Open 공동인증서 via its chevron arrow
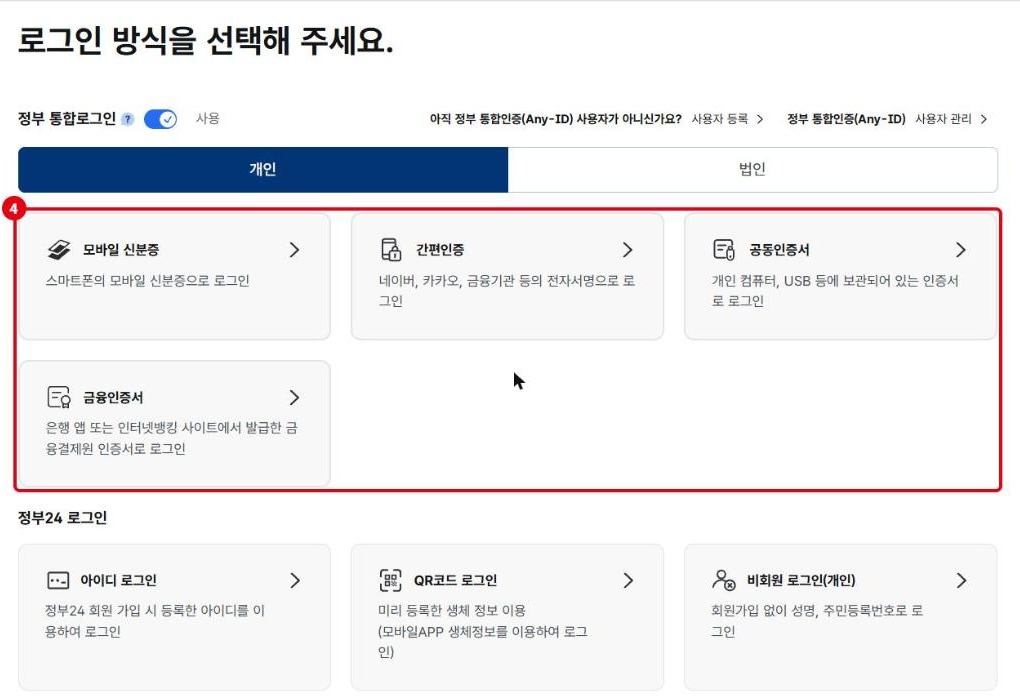Image resolution: width=1020 pixels, height=698 pixels. click(961, 250)
